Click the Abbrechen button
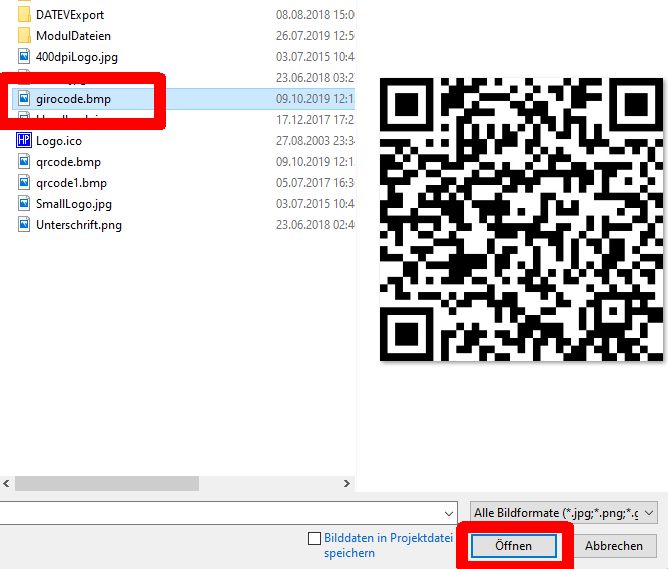 [613, 546]
